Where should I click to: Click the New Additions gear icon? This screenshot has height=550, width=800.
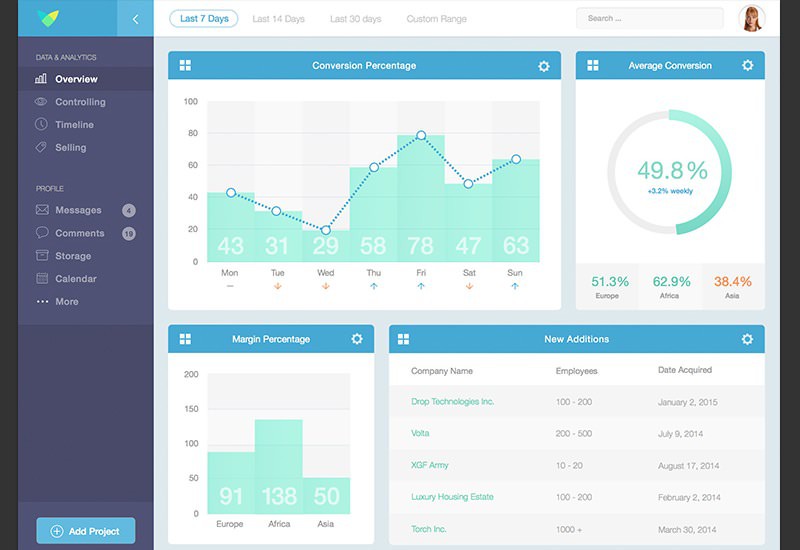point(747,339)
